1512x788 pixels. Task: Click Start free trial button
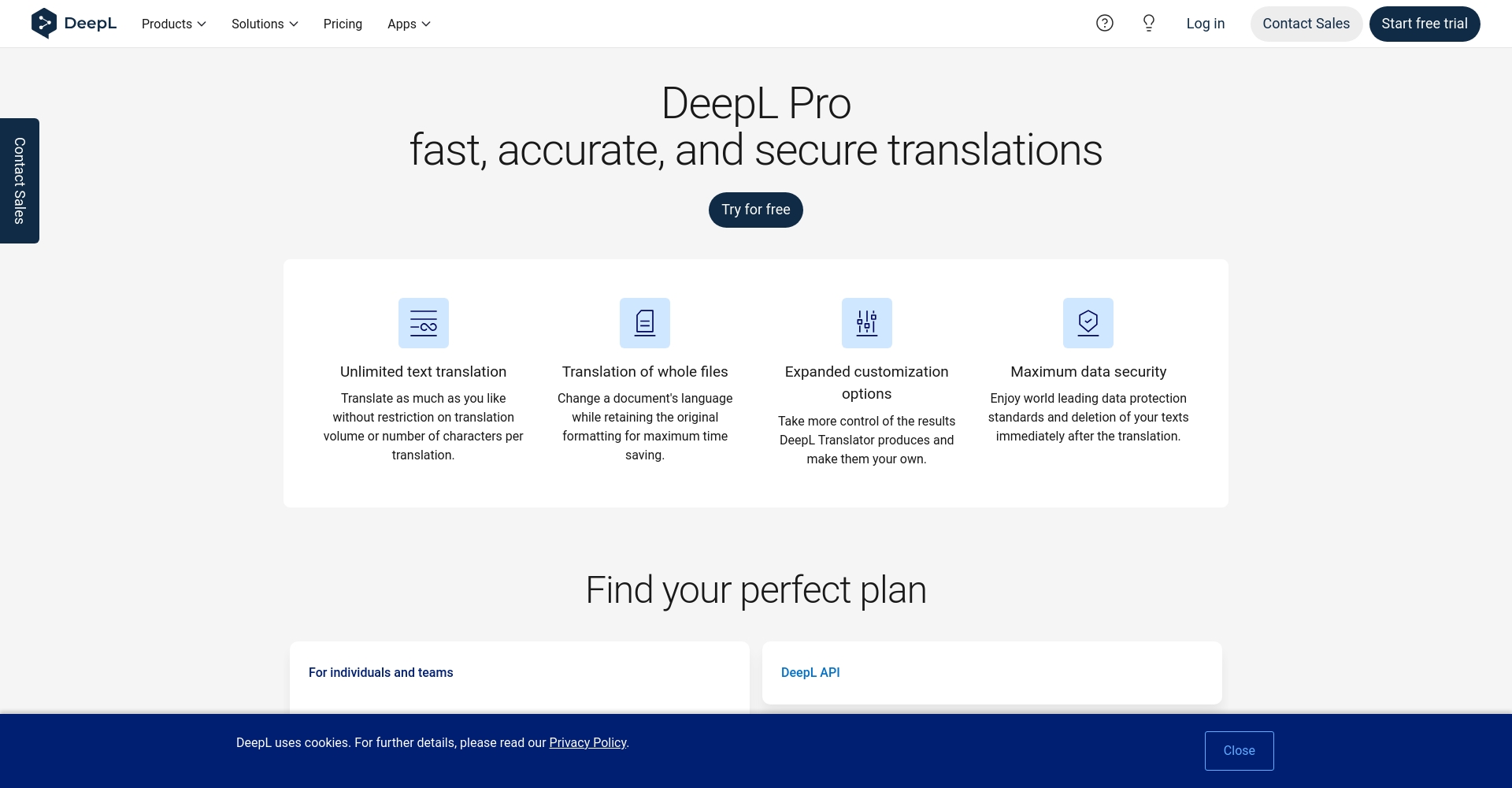[1425, 24]
